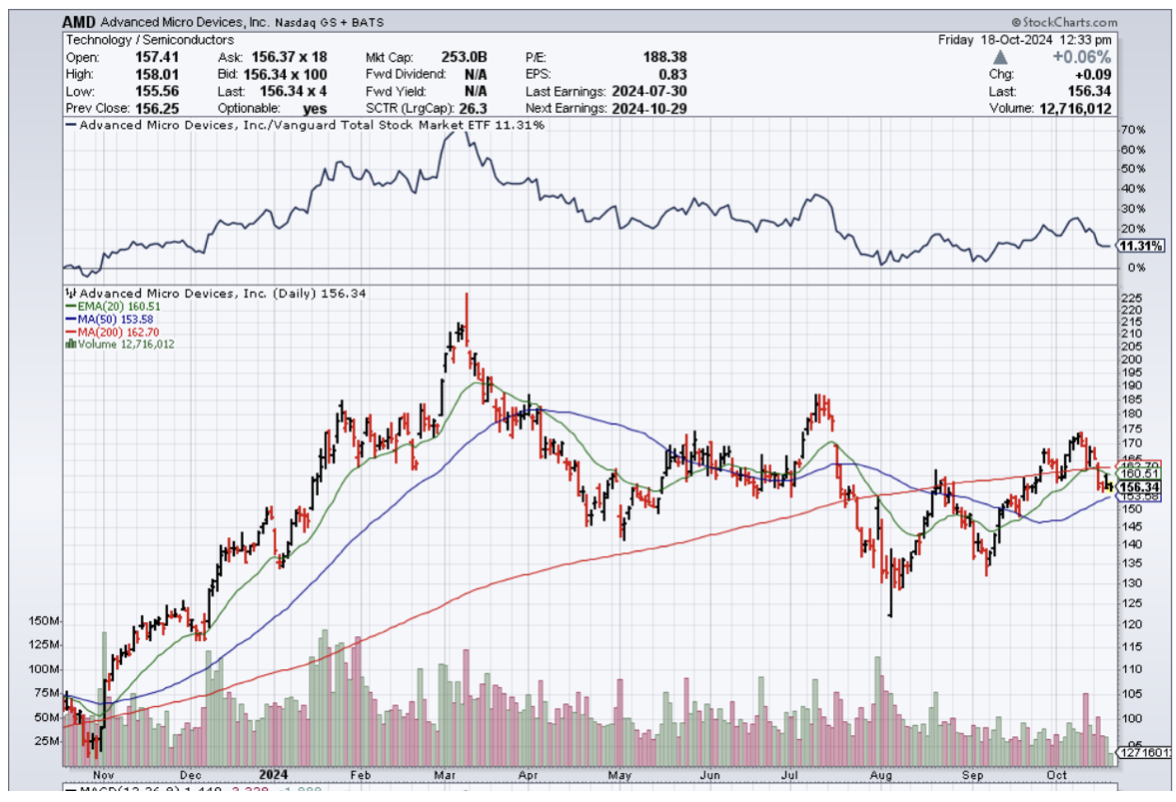Click the Oct label on the time axis

(x=1057, y=775)
